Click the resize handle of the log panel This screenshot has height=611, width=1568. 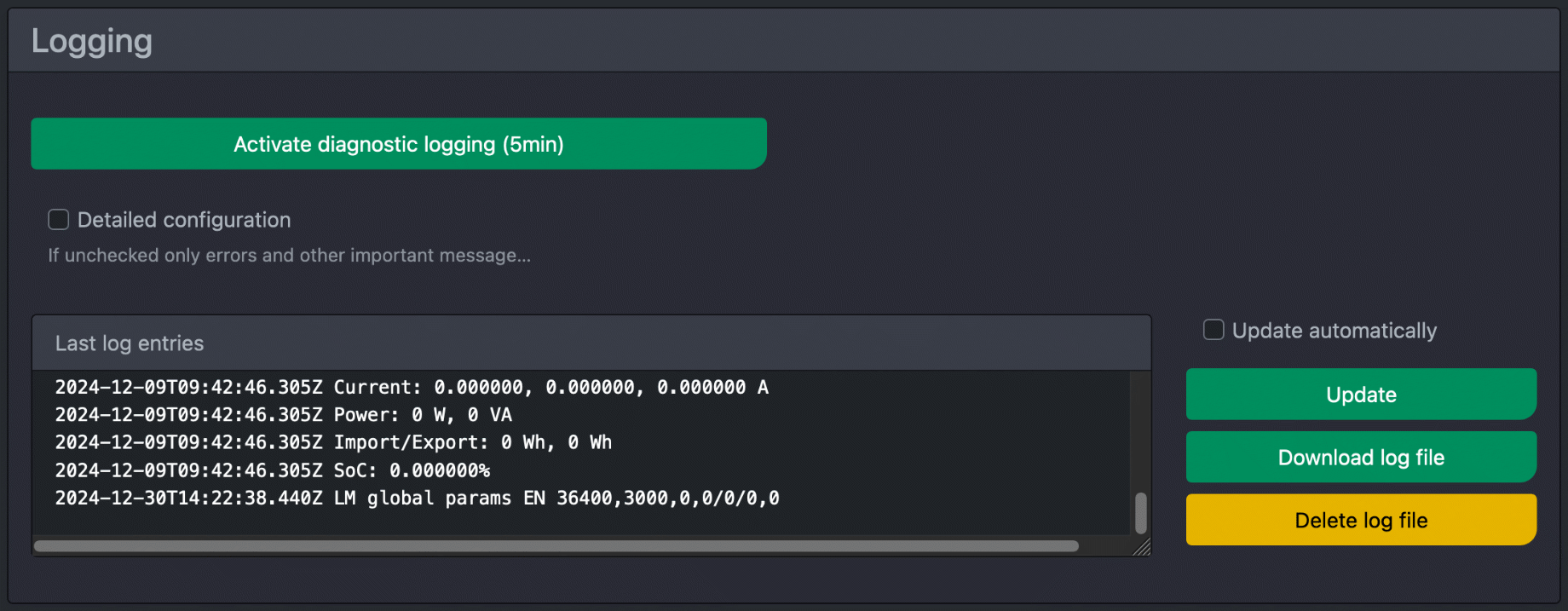1144,548
